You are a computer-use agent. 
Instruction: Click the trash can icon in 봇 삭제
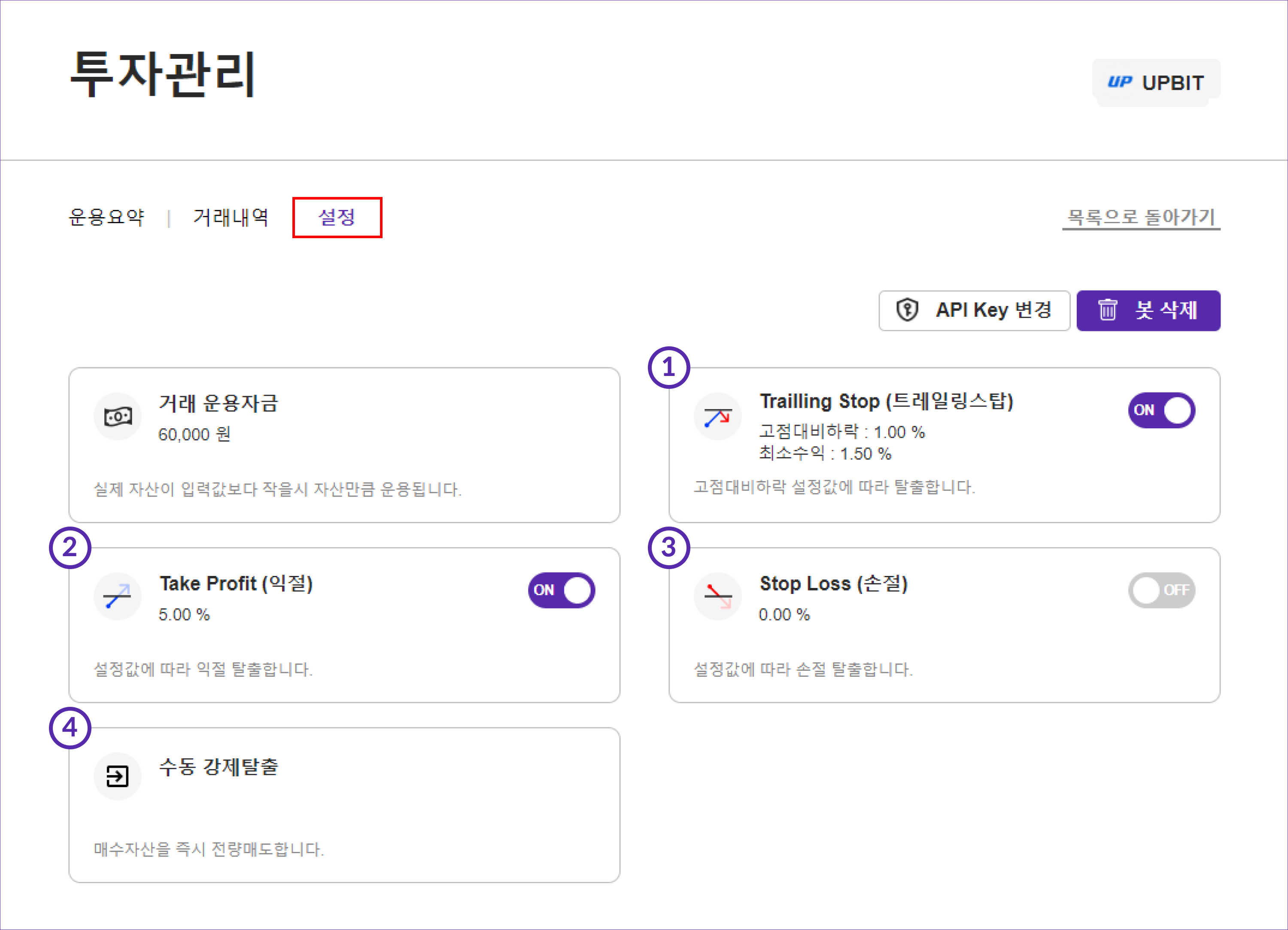point(1107,310)
